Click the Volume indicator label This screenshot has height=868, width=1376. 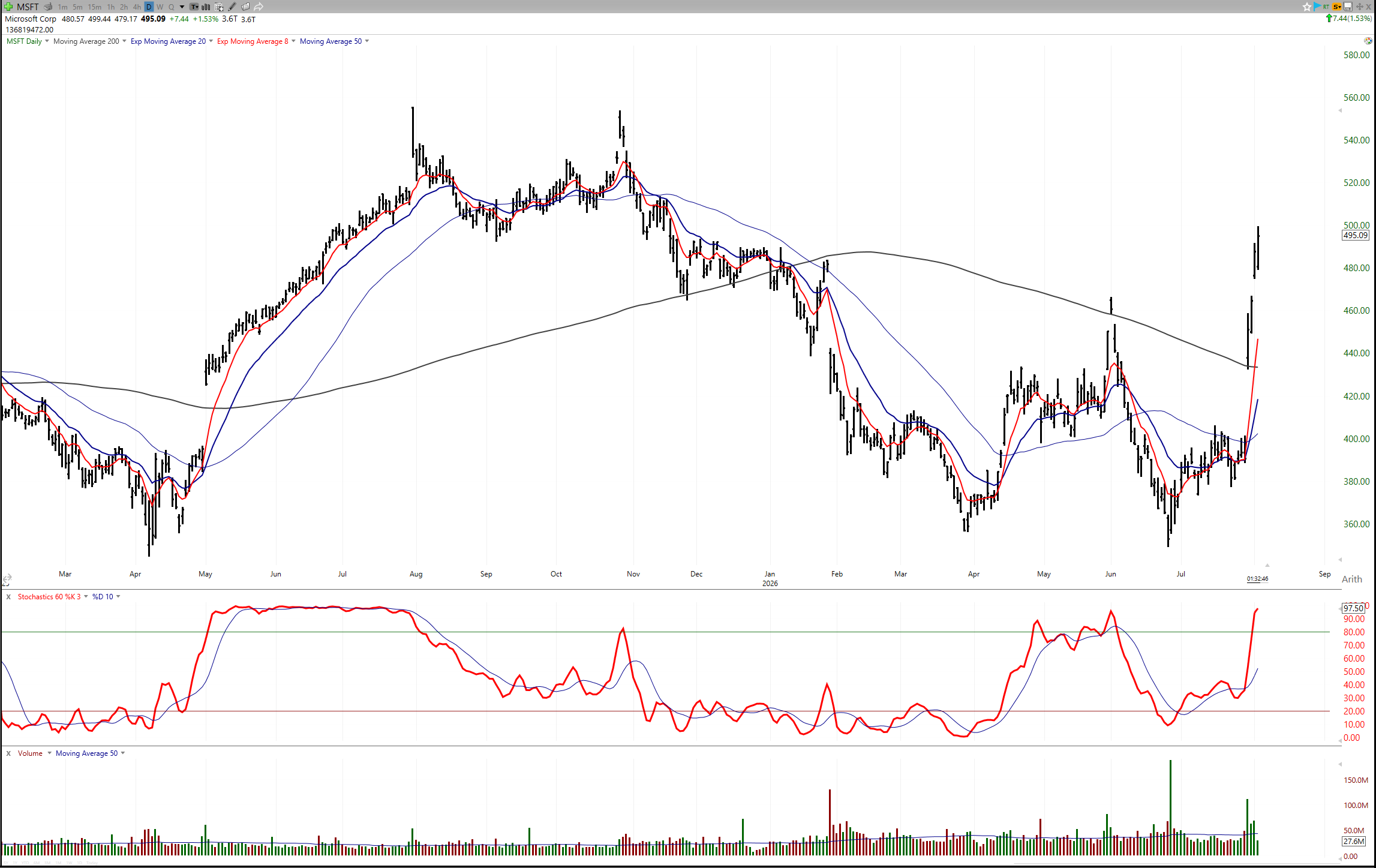coord(30,753)
